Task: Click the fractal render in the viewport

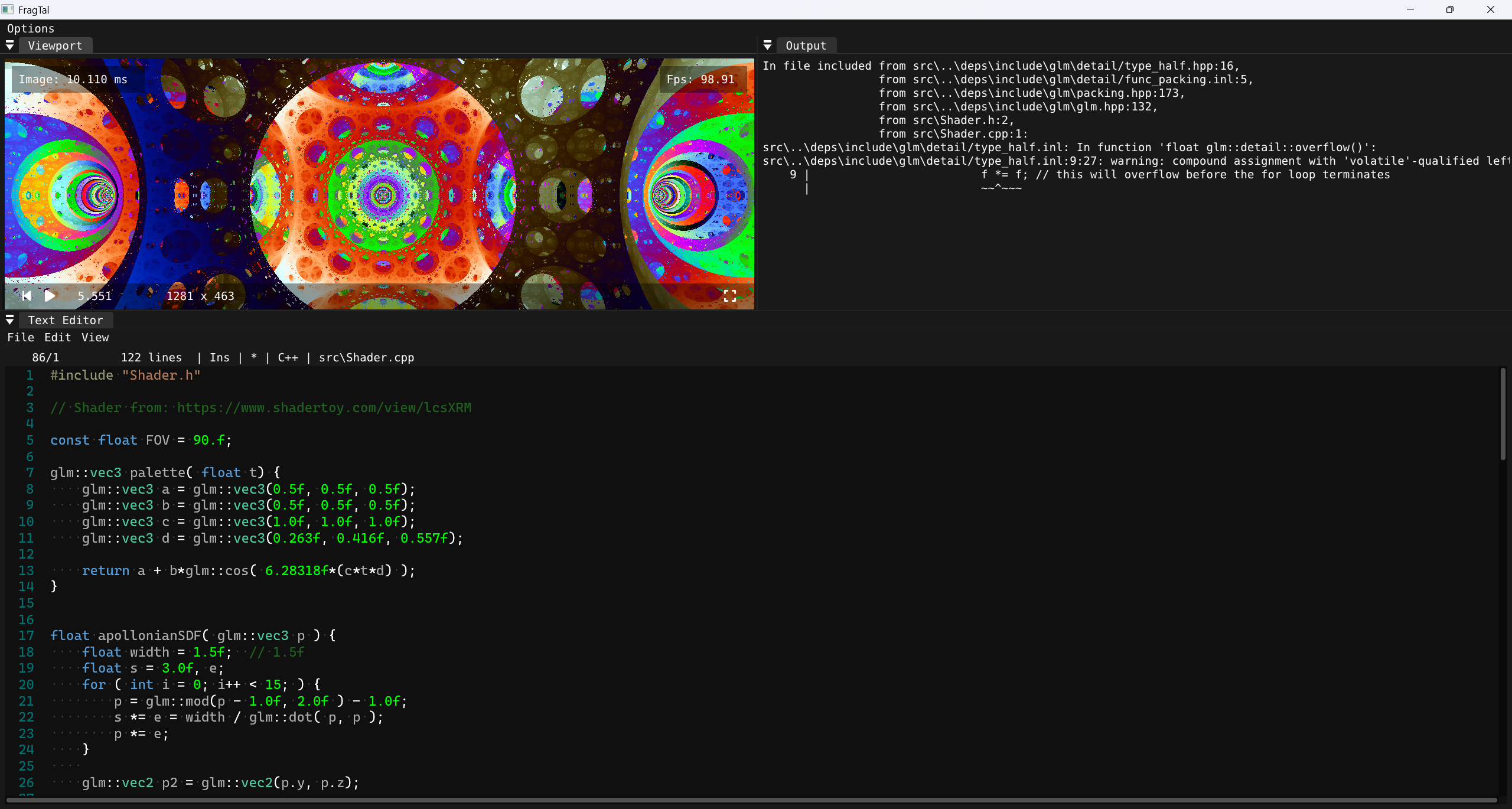Action: pos(379,183)
